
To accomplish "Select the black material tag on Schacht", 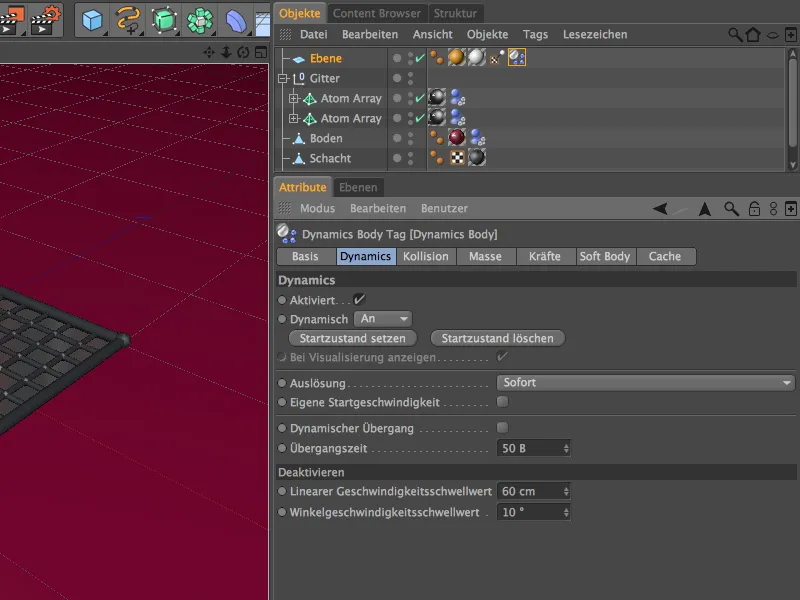I will 477,157.
